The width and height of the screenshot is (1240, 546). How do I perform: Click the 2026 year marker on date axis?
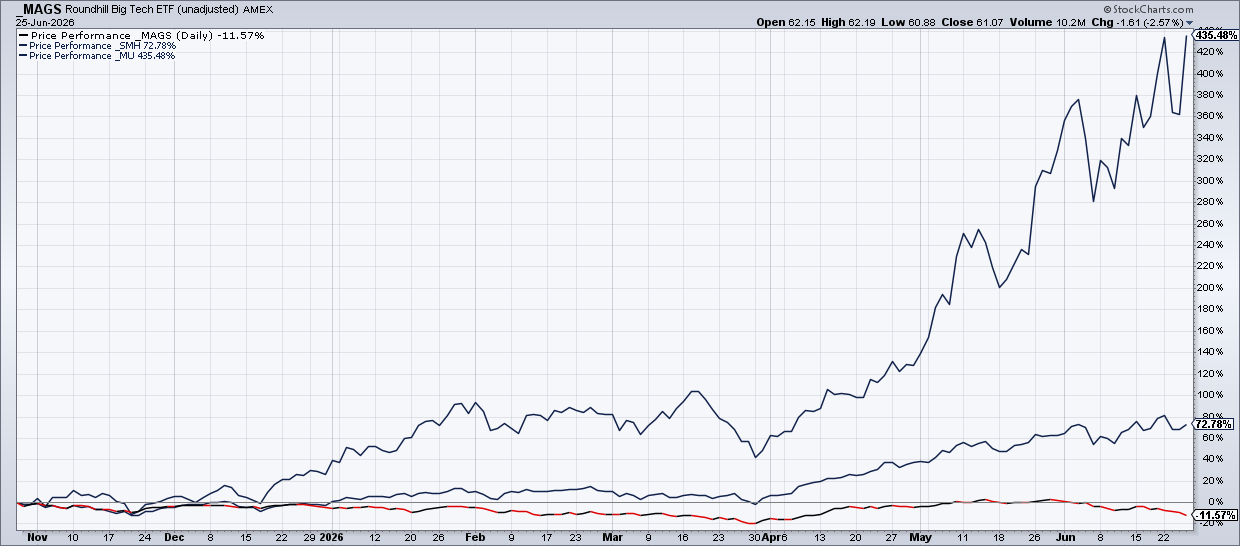click(x=330, y=537)
